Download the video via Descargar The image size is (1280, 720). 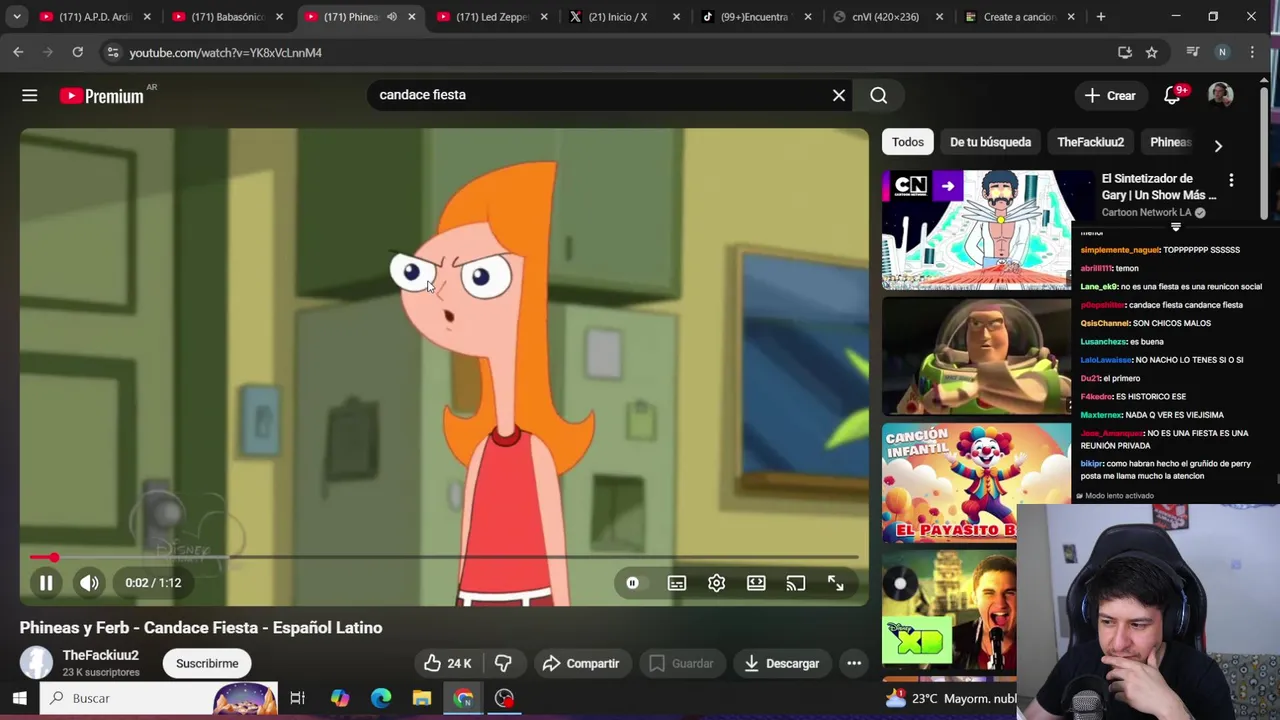(781, 663)
